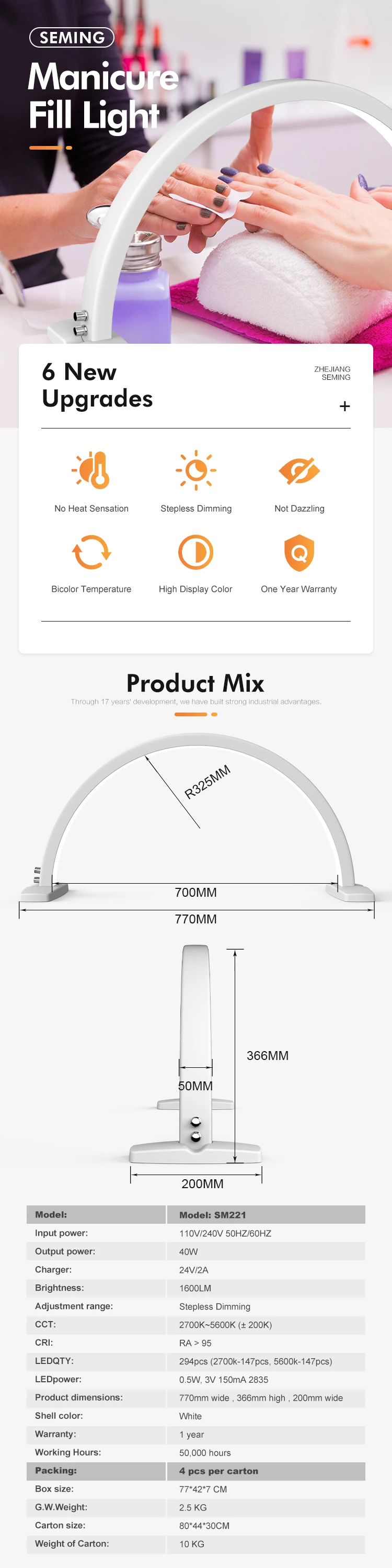Click the No Heat Sensation thermometer icon
This screenshot has height=1568, width=392.
(x=91, y=470)
